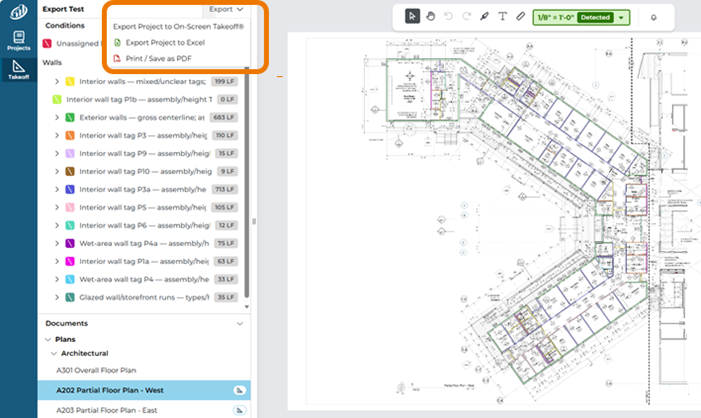The width and height of the screenshot is (701, 418).
Task: Click the 713 LF quantity badge
Action: point(224,190)
